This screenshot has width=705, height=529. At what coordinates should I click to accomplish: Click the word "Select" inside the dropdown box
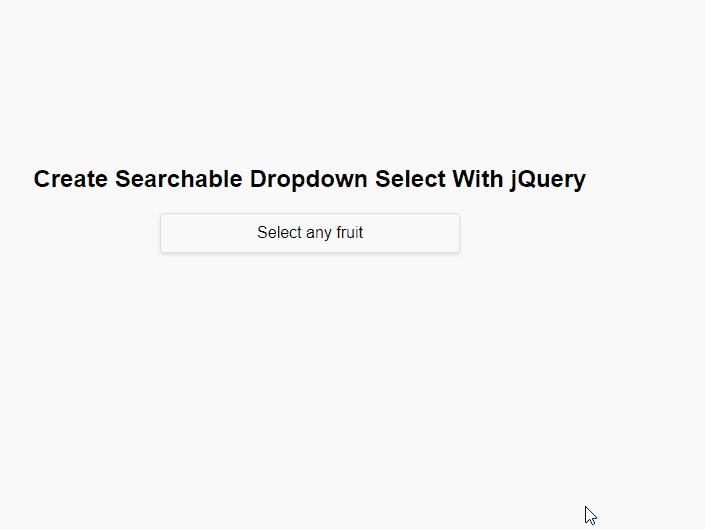[279, 233]
